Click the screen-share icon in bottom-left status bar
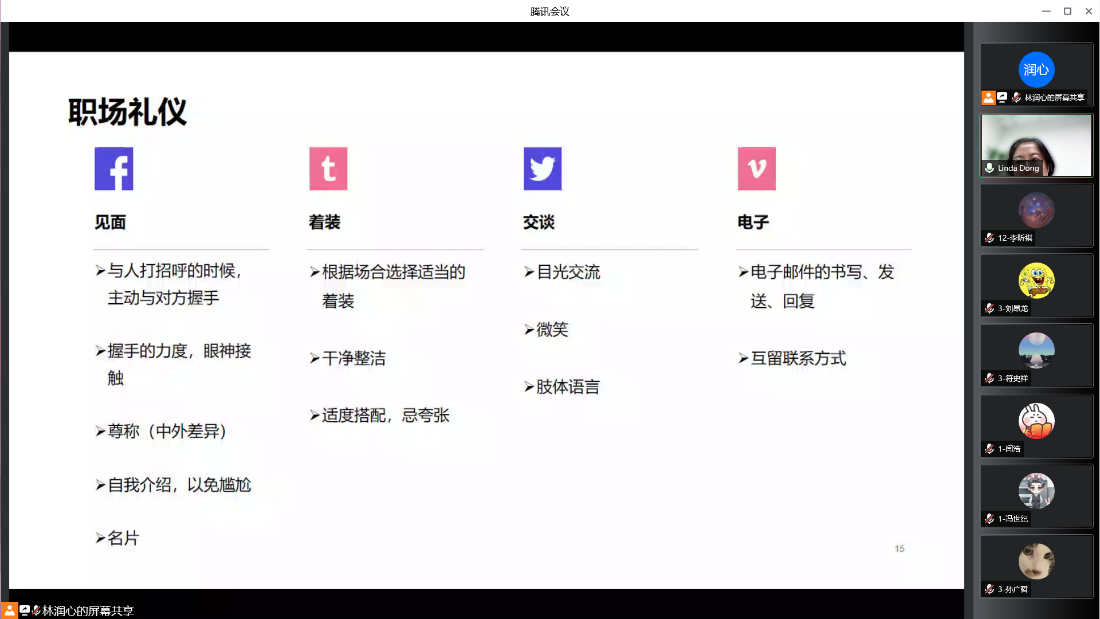Viewport: 1100px width, 619px height. (25, 611)
